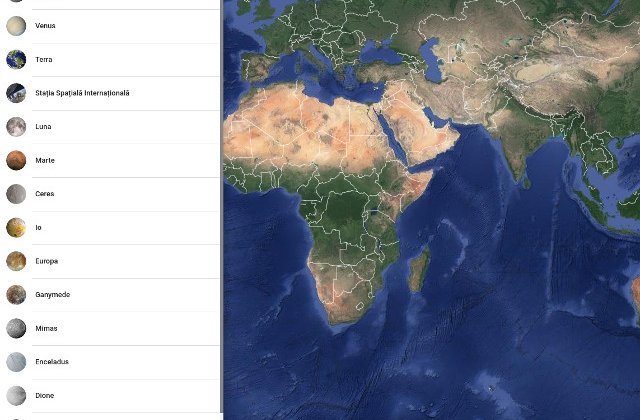Choose the "Io" label
Image resolution: width=640 pixels, height=420 pixels.
coord(38,227)
